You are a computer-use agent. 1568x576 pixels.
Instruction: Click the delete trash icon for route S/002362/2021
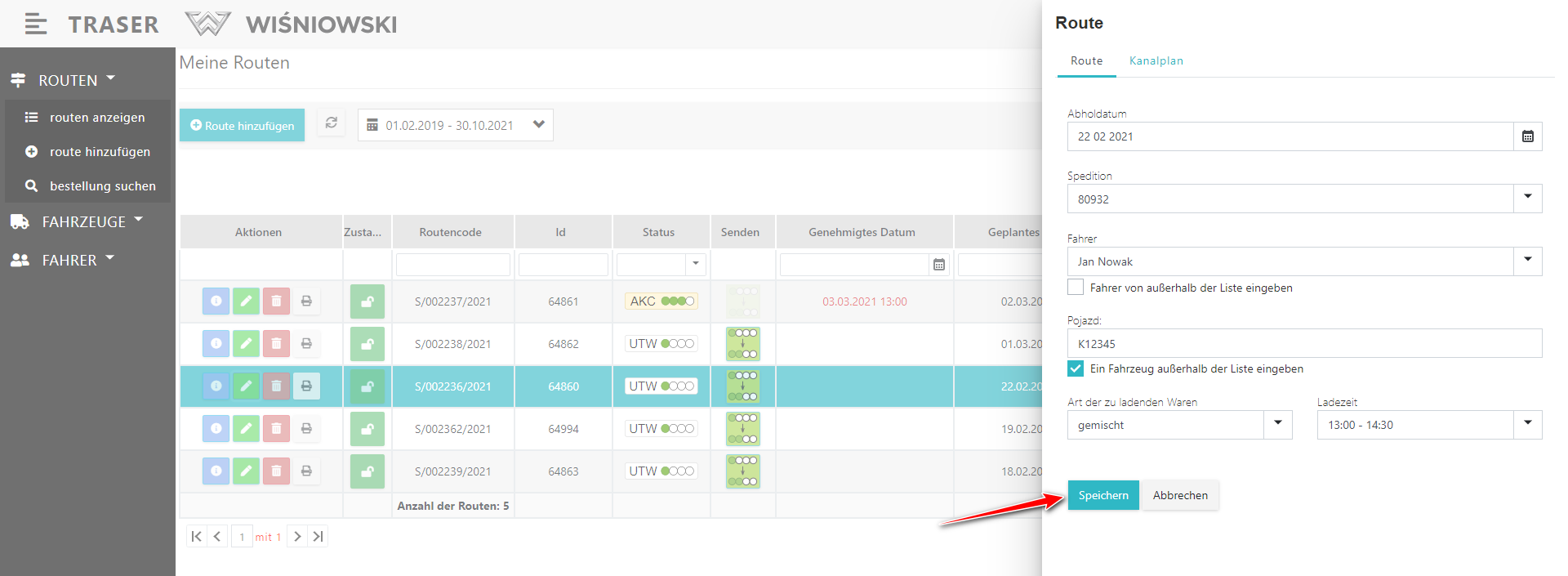tap(276, 429)
